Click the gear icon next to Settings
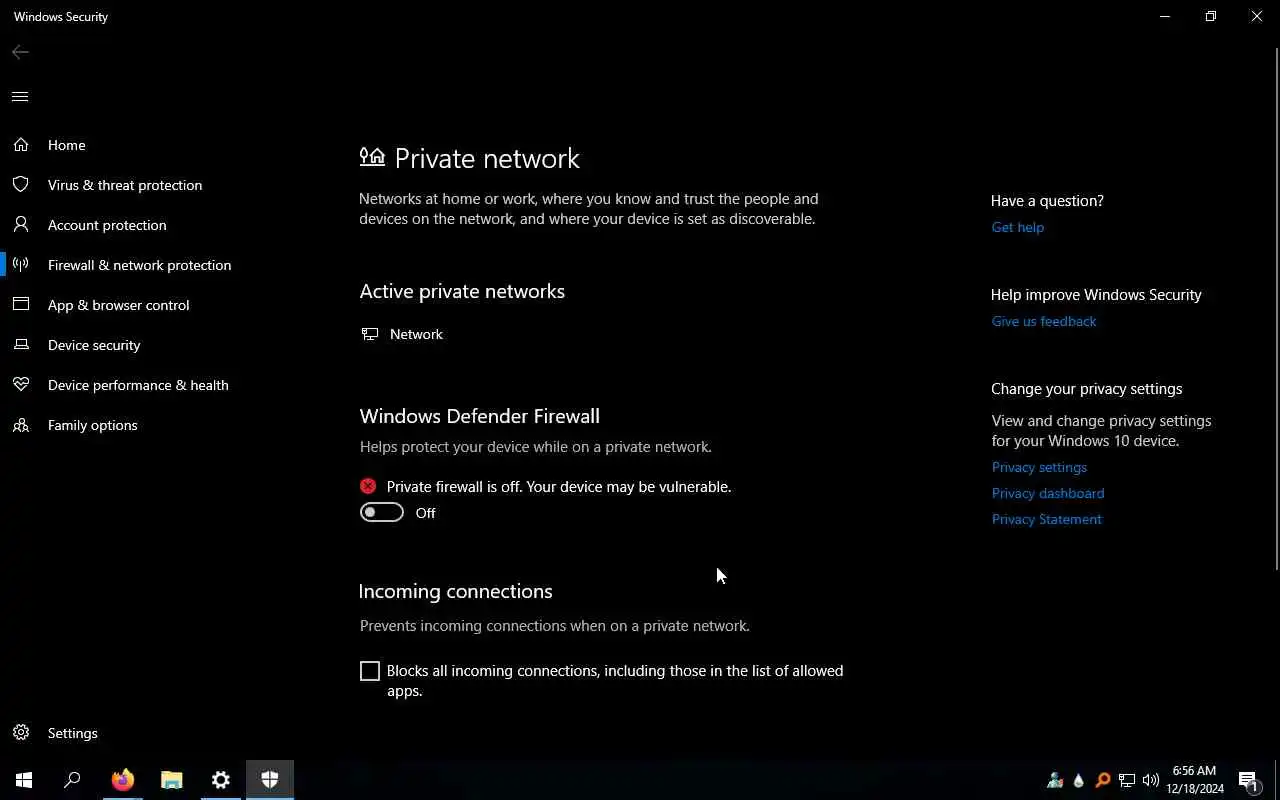 tap(21, 733)
